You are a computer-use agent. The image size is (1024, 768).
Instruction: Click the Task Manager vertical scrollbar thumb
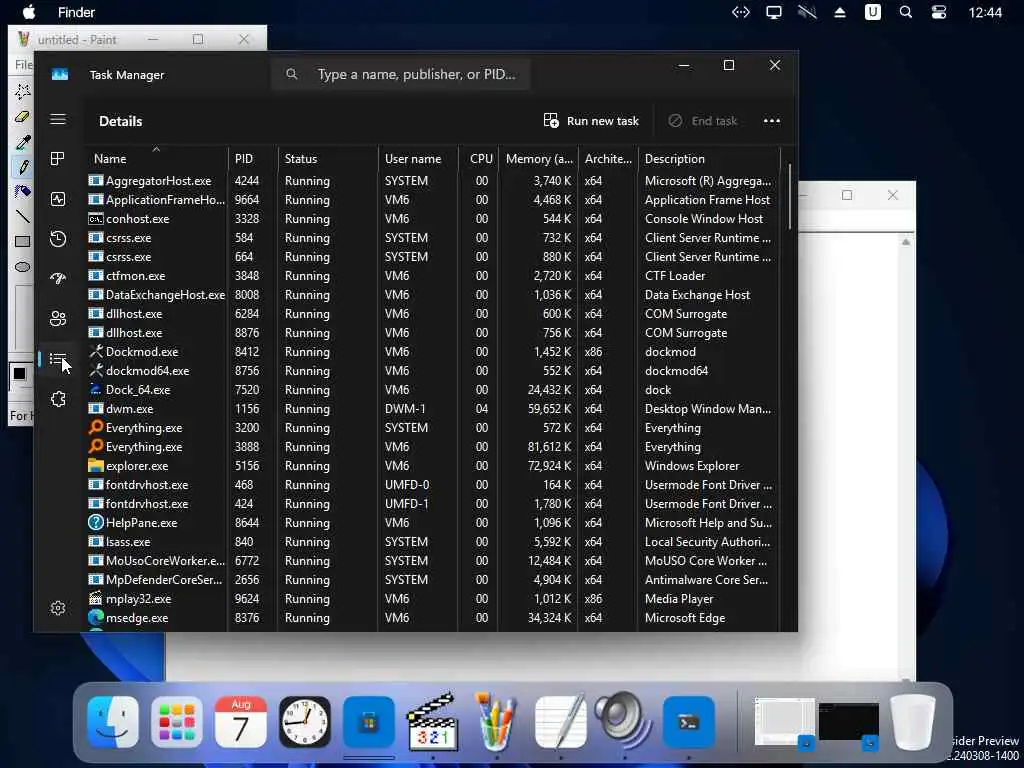(x=790, y=197)
